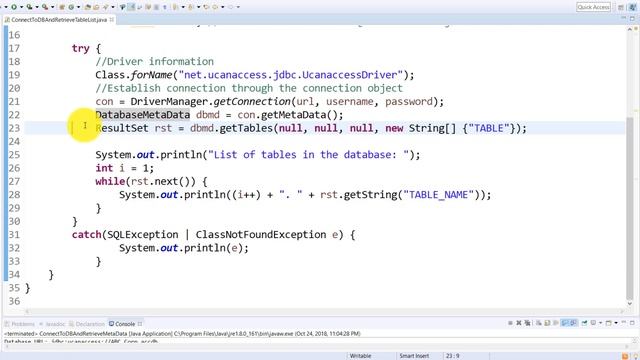The image size is (640, 360).
Task: Switch to the Problems tab
Action: [x=20, y=324]
